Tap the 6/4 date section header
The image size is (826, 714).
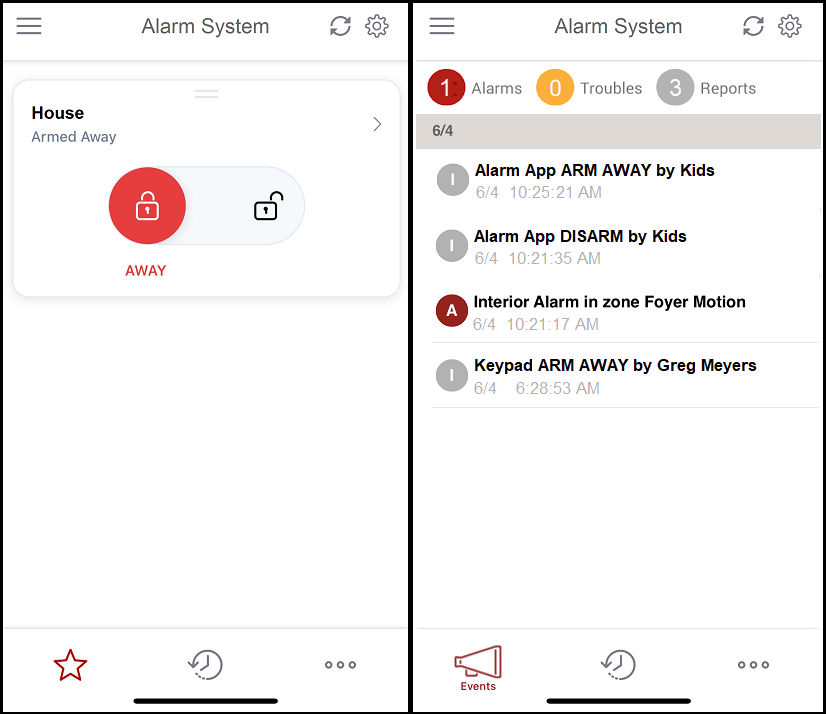click(x=618, y=131)
